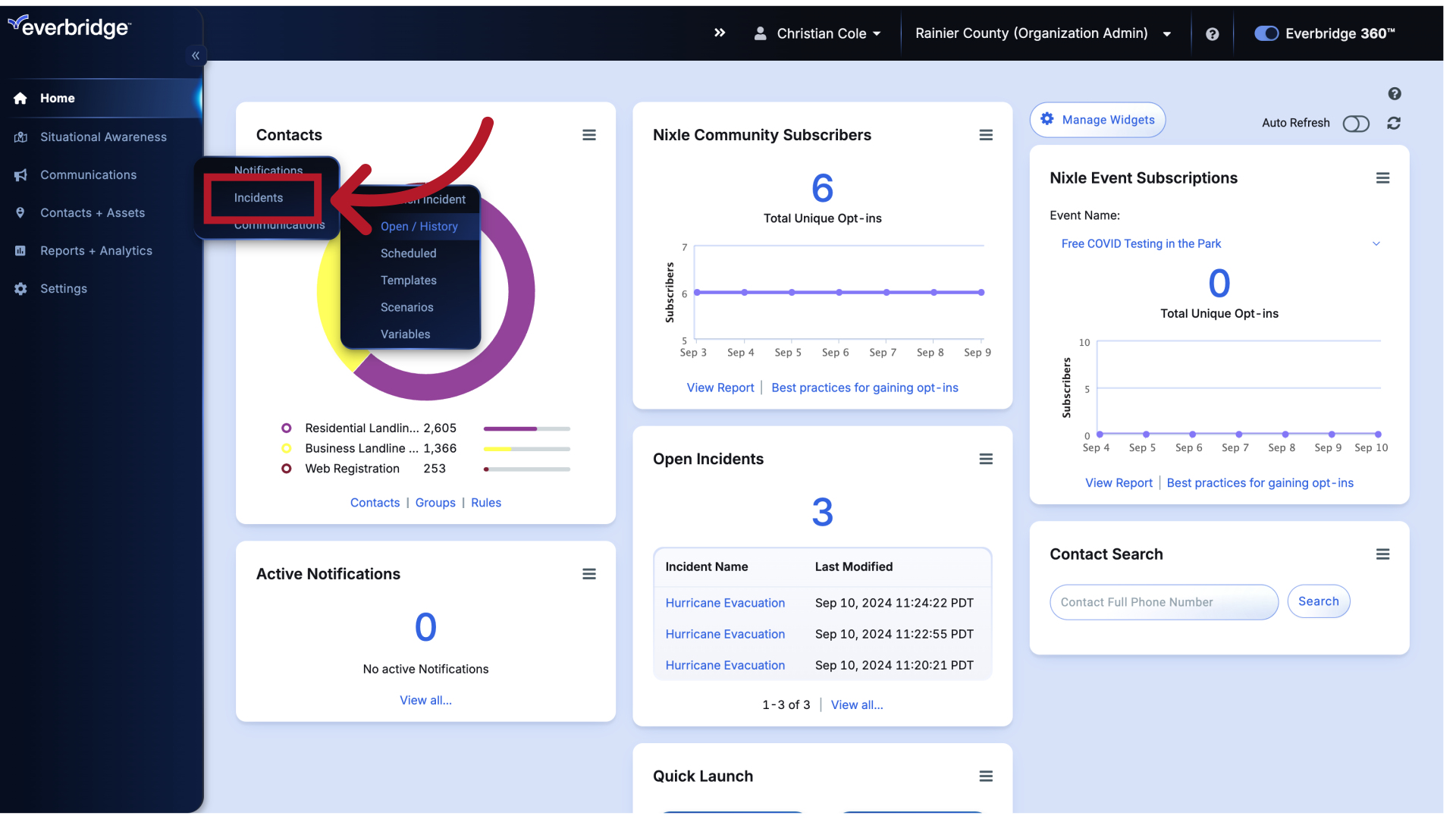Viewport: 1456px width, 819px height.
Task: Open the Situational Awareness panel
Action: coord(103,136)
